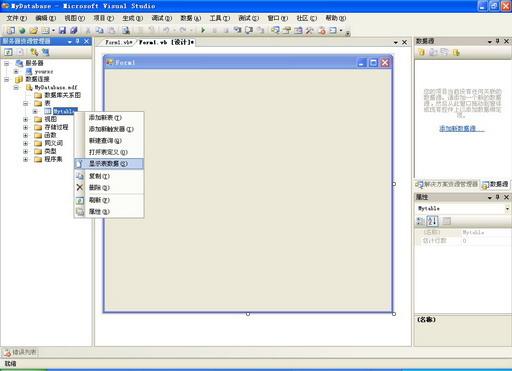Open the 数据 (Data) menu
The width and height of the screenshot is (512, 371).
pos(190,18)
